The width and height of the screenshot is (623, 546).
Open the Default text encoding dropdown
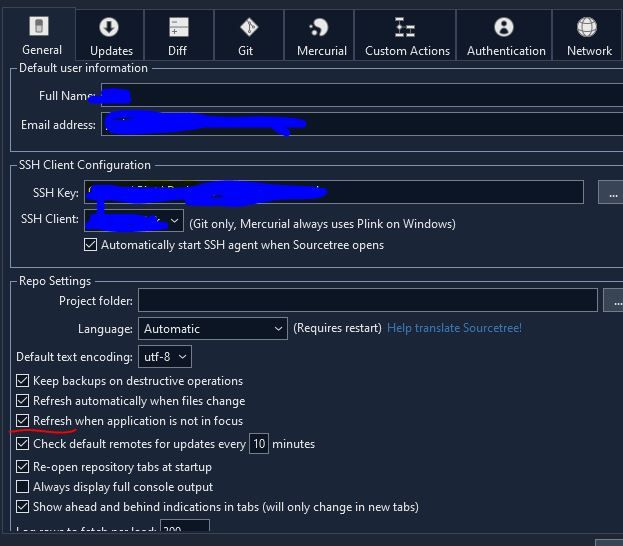[164, 356]
